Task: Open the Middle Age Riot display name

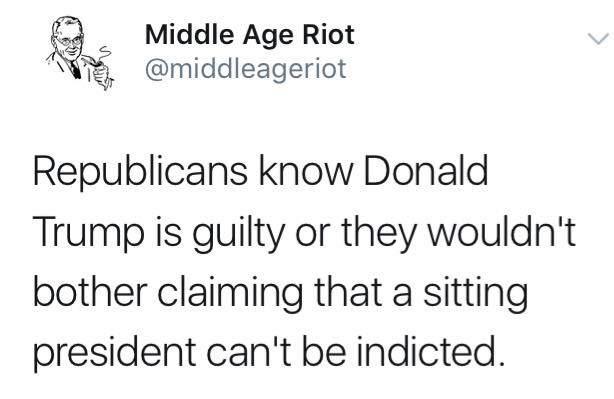Action: pos(249,35)
